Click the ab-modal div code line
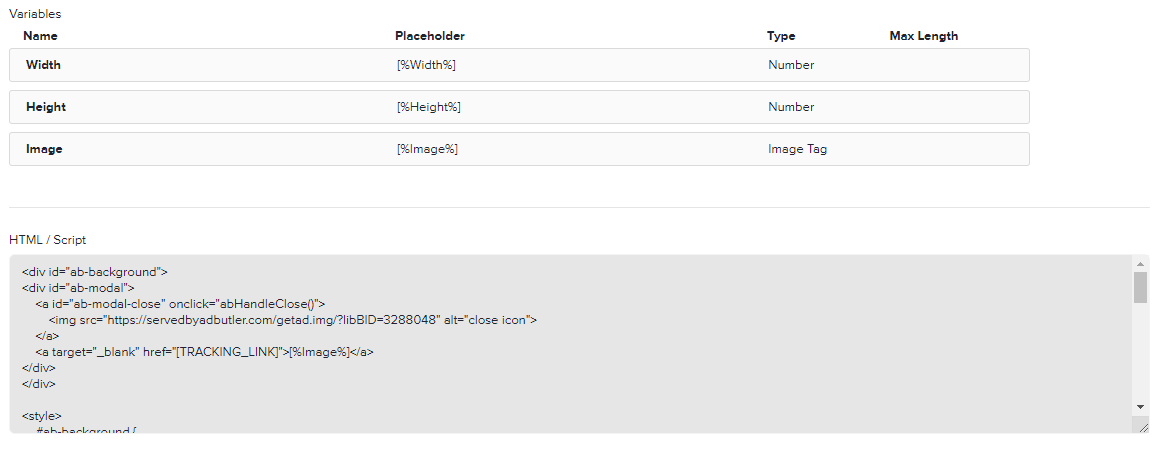 click(x=78, y=288)
